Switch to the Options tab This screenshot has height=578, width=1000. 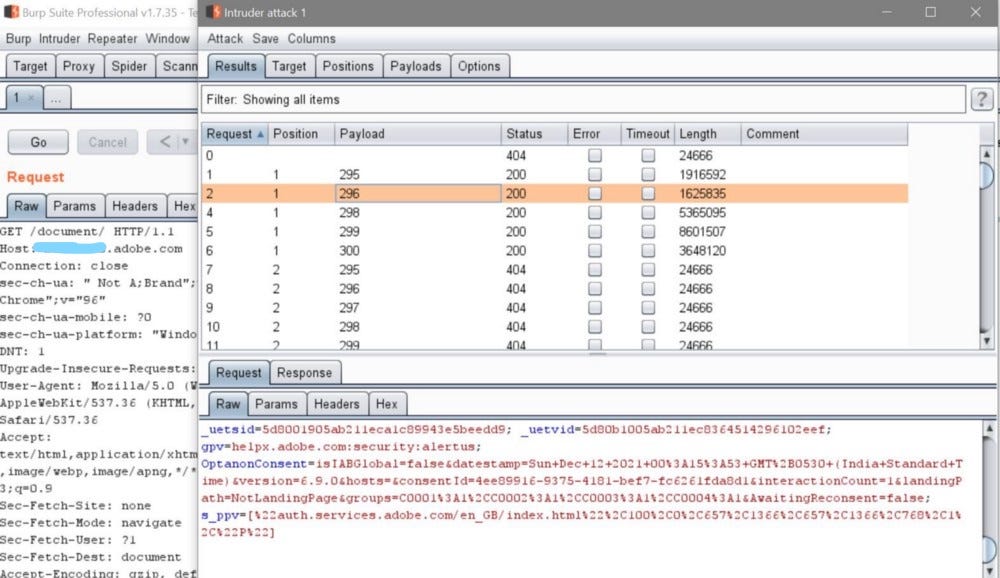point(479,66)
